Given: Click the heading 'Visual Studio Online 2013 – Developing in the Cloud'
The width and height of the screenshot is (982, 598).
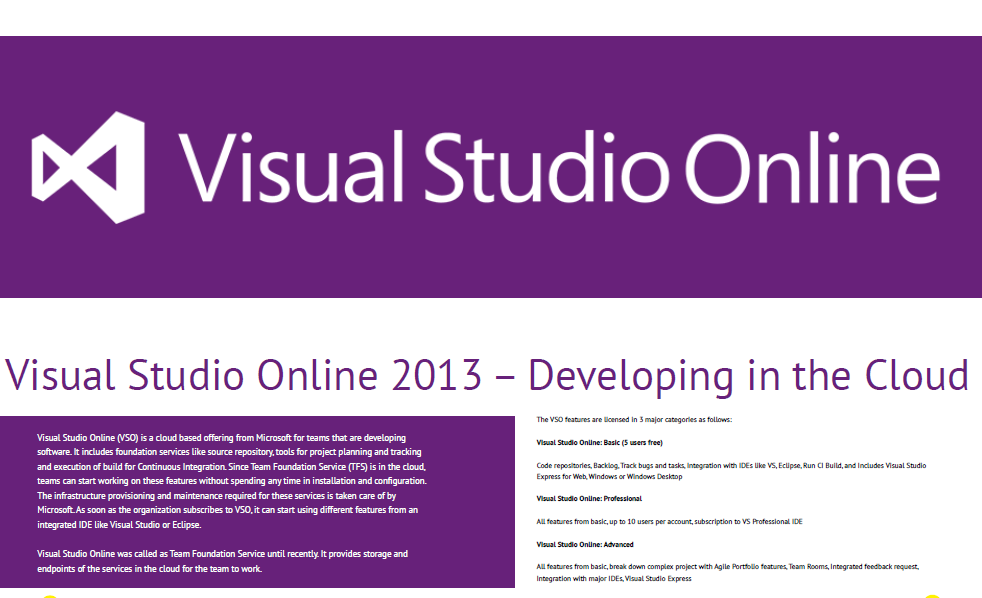Looking at the screenshot, I should click(x=487, y=376).
